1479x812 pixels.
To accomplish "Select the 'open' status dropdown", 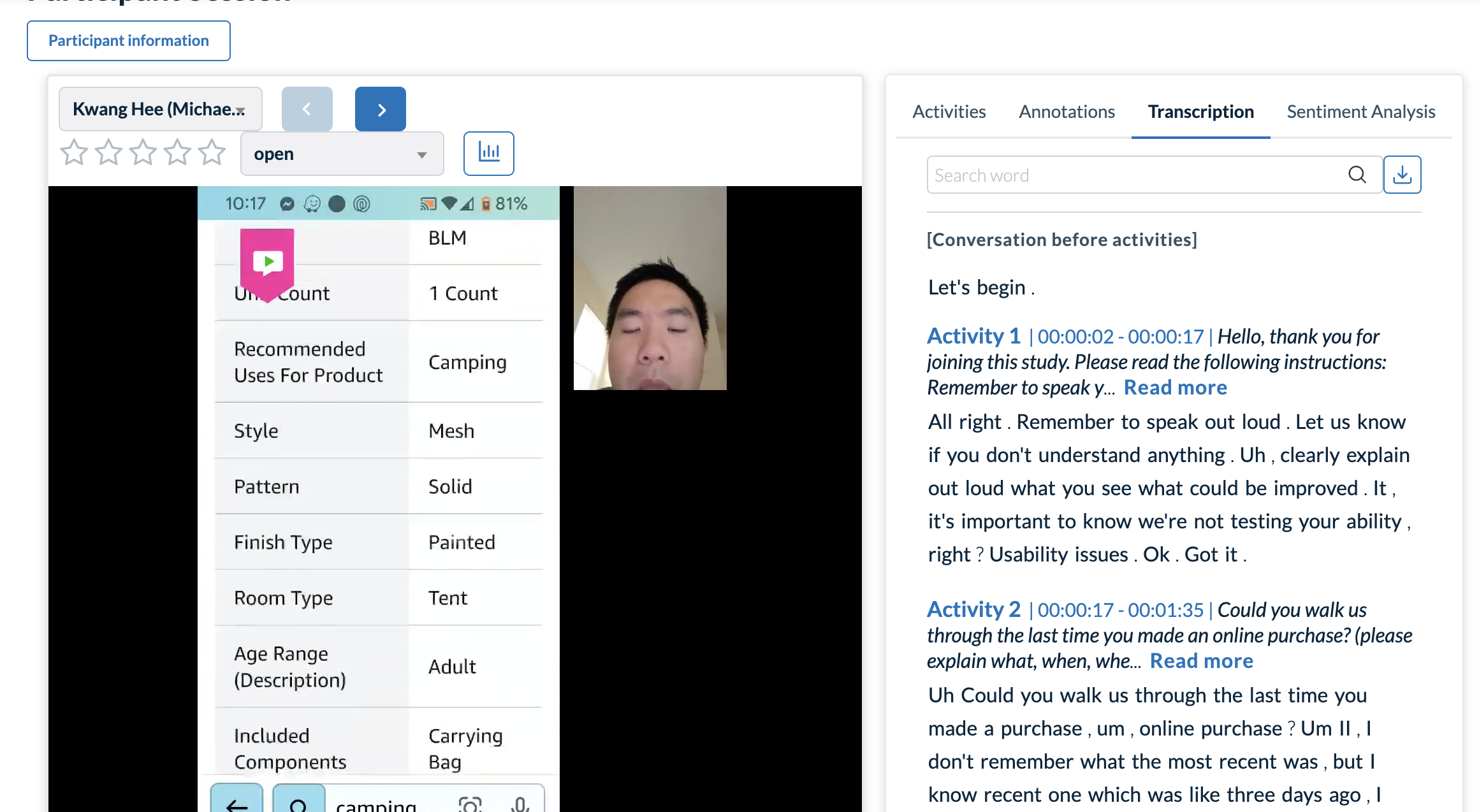I will point(340,153).
